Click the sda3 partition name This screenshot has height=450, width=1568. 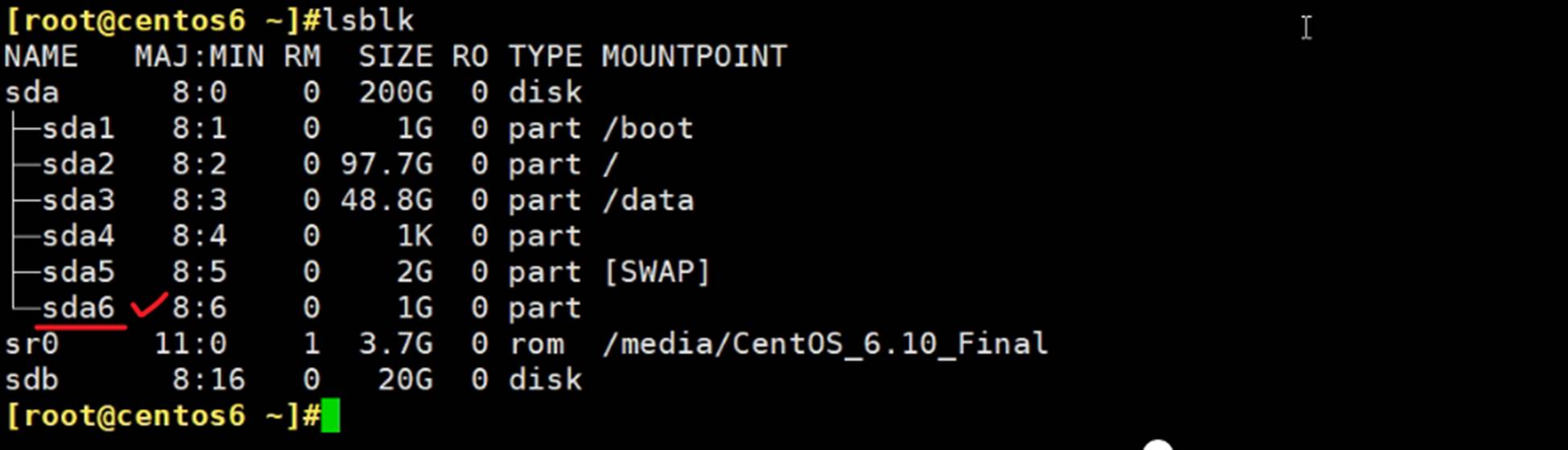click(78, 200)
